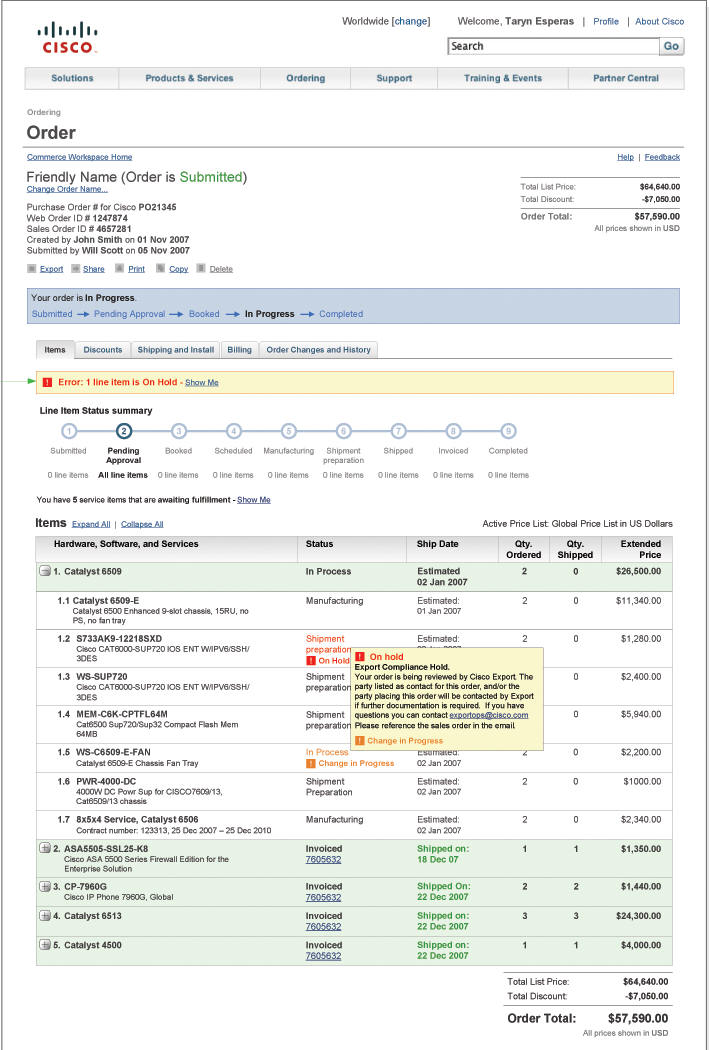Image resolution: width=709 pixels, height=1050 pixels.
Task: Click the orange Change in Progress icon for WS-C6509-E-FAN
Action: coord(311,763)
